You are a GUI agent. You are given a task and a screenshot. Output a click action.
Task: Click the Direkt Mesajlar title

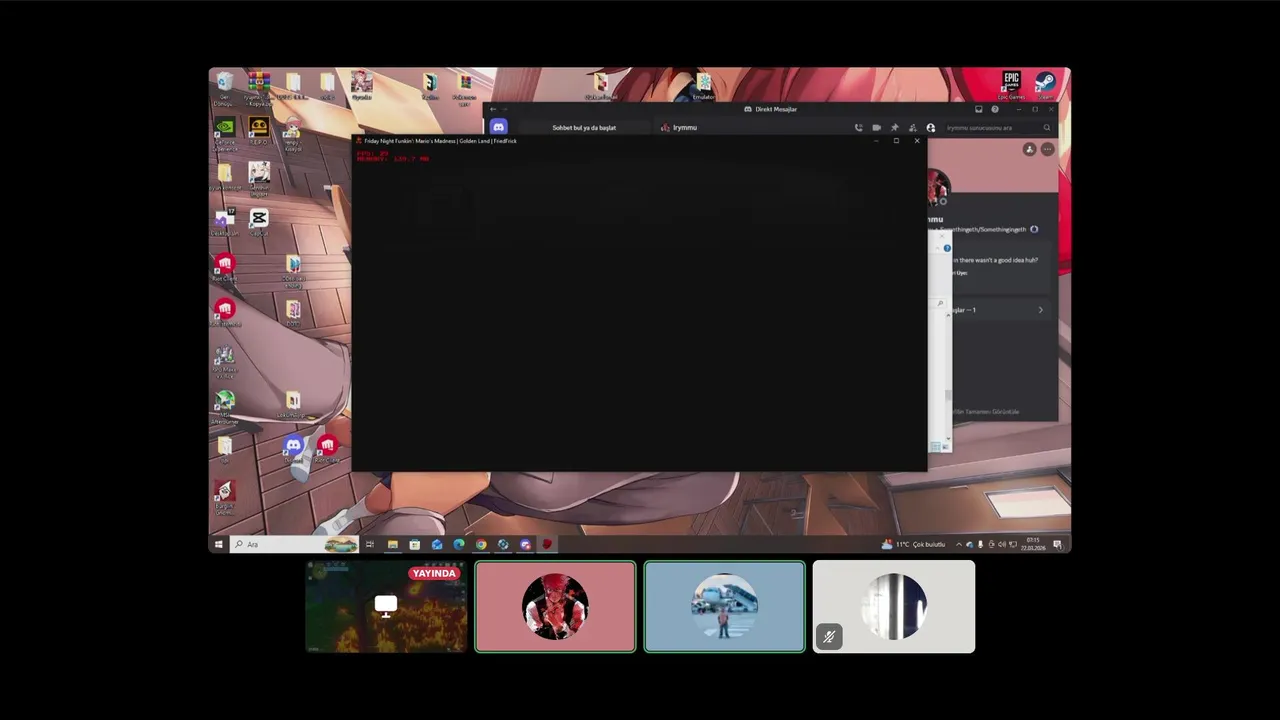(x=776, y=109)
